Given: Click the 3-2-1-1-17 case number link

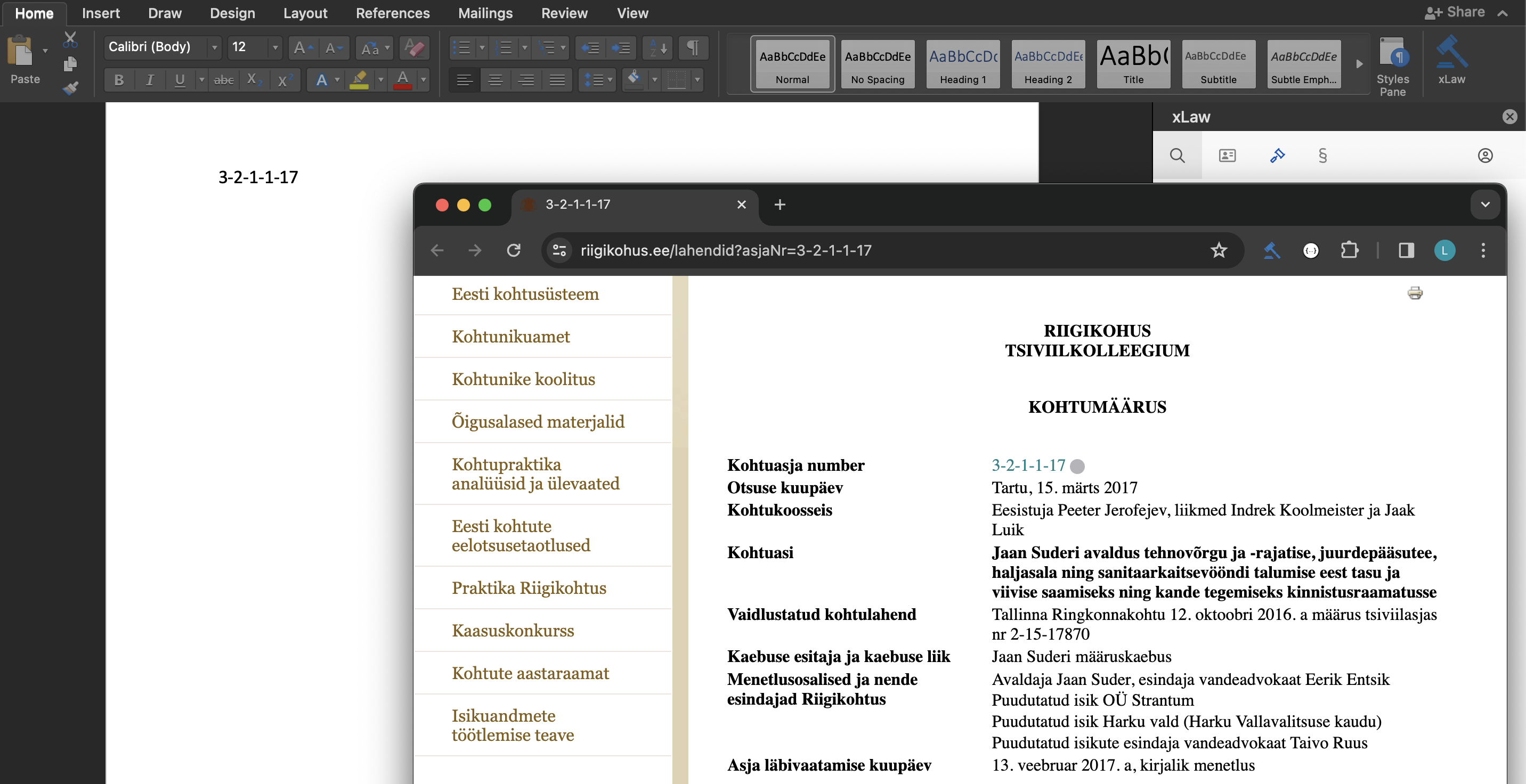Looking at the screenshot, I should coord(1028,466).
